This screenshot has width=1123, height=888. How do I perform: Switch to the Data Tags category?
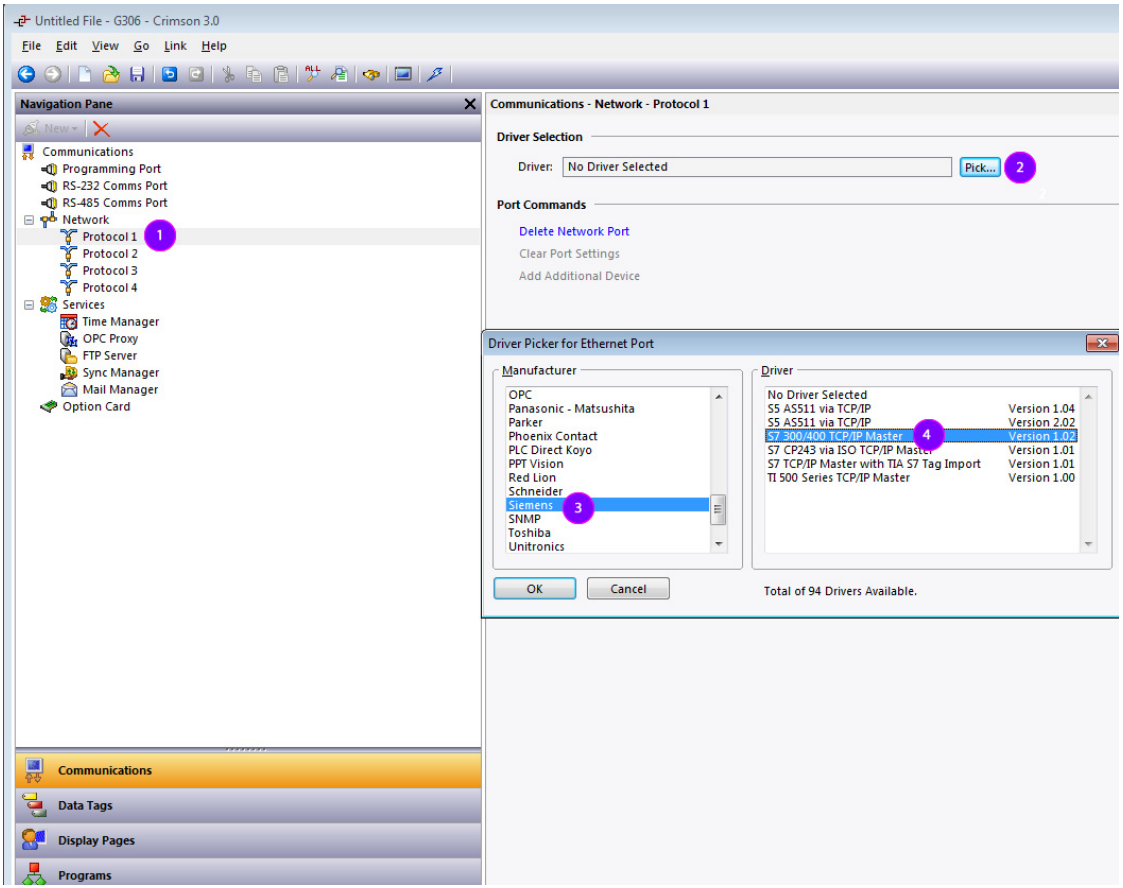[248, 806]
